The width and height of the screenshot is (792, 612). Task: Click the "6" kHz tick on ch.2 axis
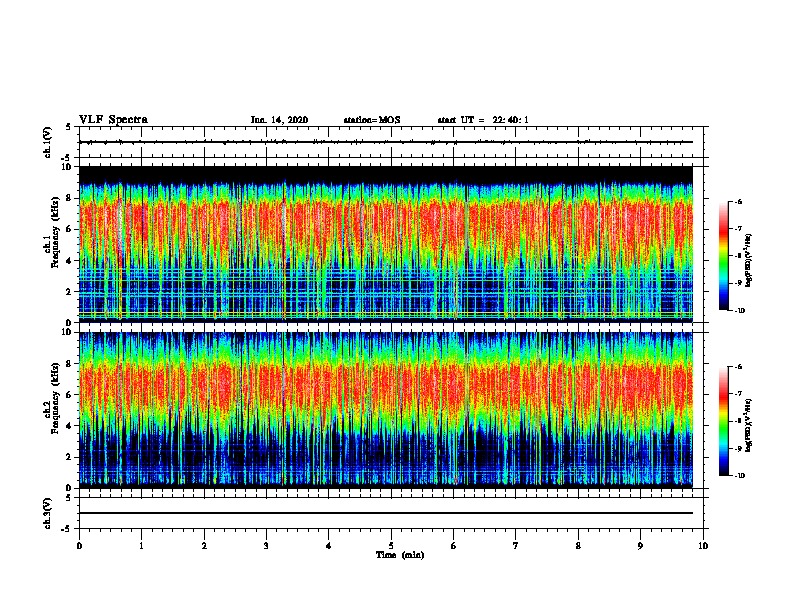click(69, 395)
